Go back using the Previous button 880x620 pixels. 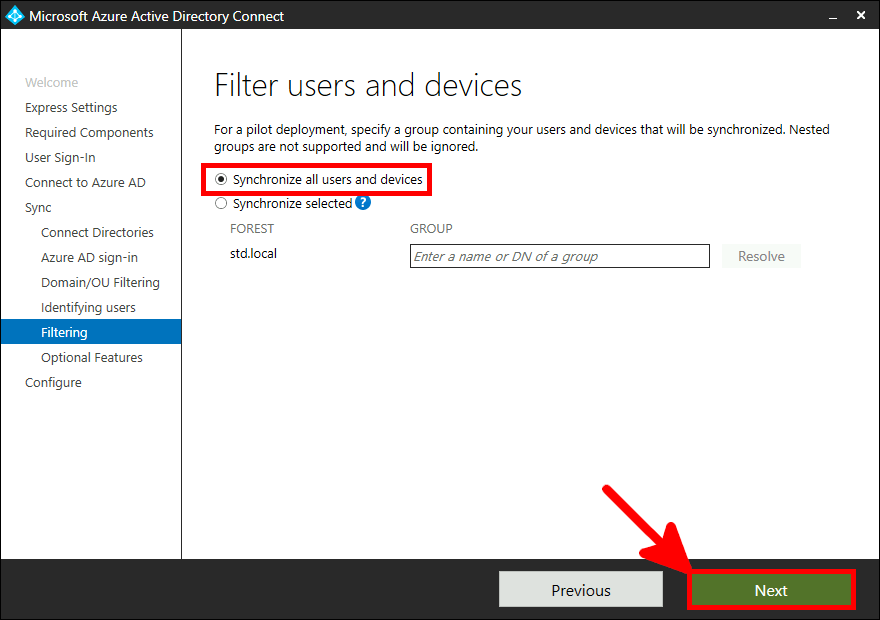pos(580,589)
